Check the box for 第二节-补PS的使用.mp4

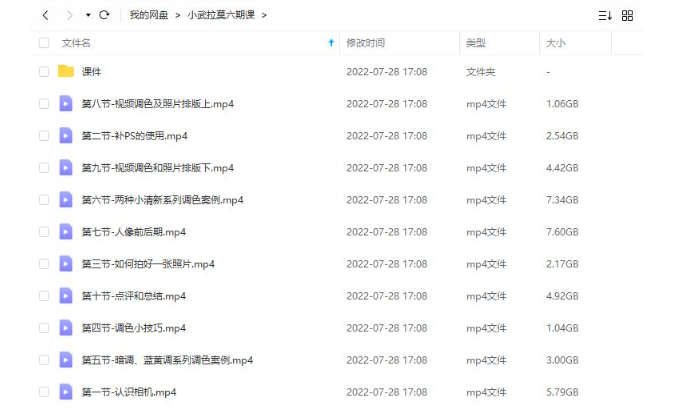(44, 136)
